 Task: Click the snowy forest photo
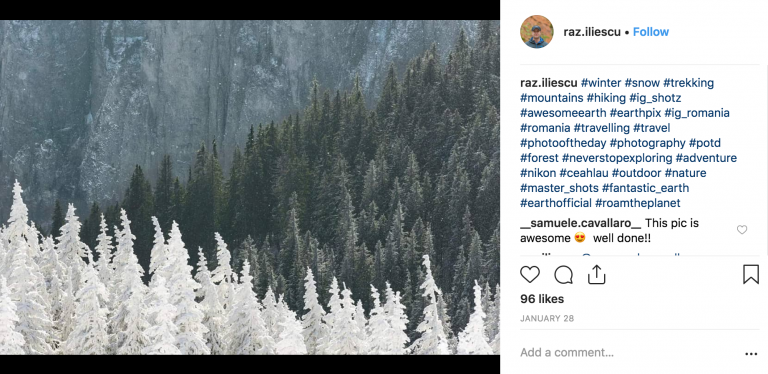[250, 187]
